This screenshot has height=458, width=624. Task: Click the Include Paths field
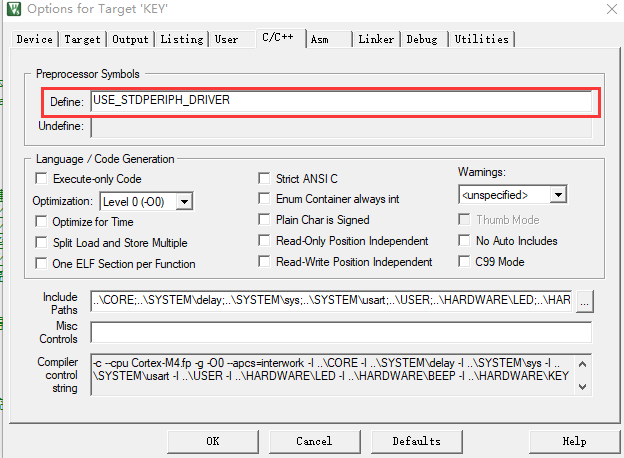pyautogui.click(x=331, y=300)
